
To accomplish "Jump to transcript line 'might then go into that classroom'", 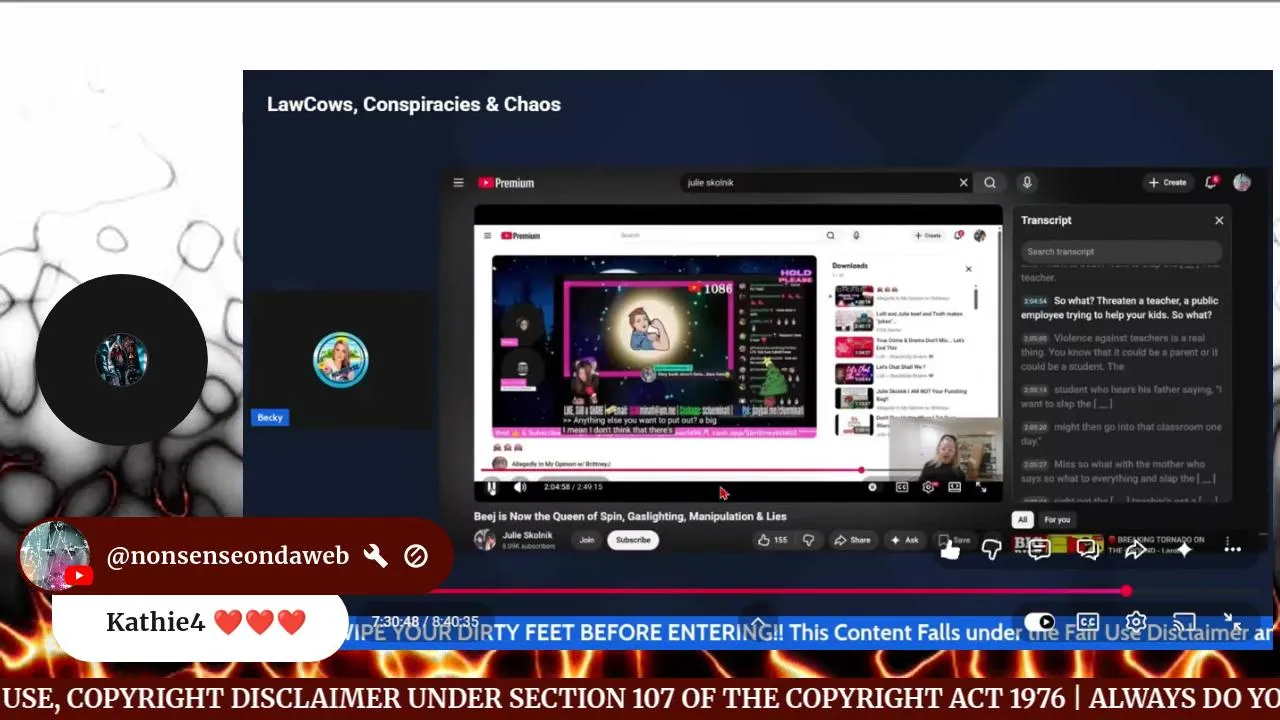I will point(1121,433).
